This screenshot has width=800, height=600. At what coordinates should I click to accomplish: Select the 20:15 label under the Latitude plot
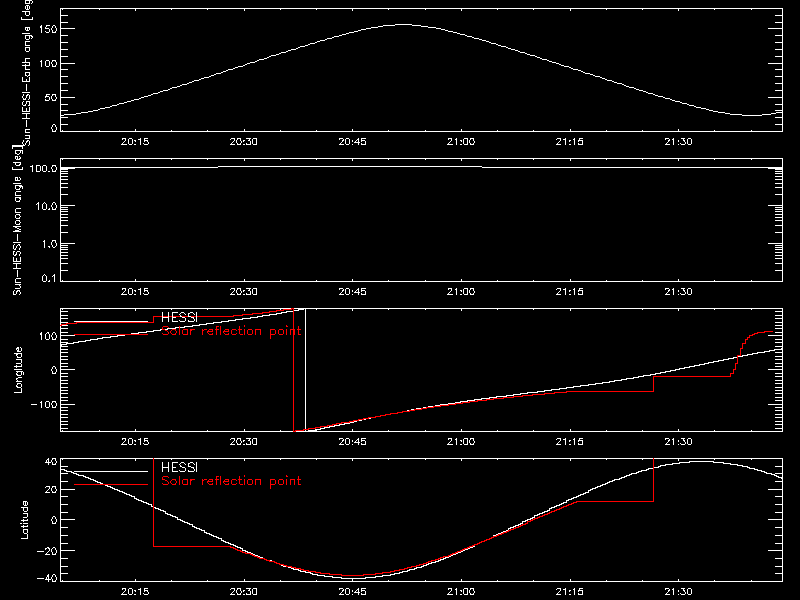click(135, 592)
